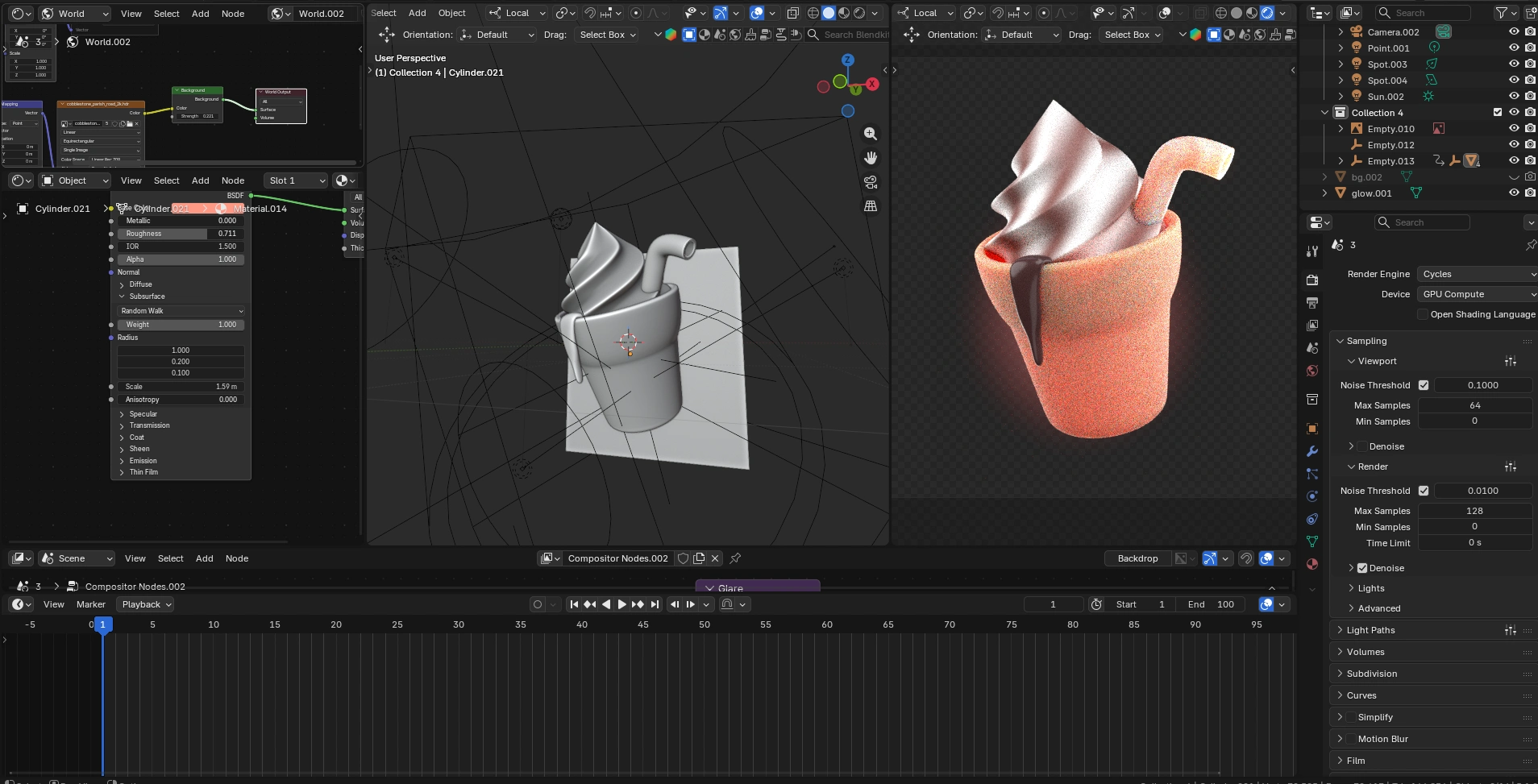Screen dimensions: 1538x784
Task: Jump to the timeline start frame
Action: click(x=574, y=604)
